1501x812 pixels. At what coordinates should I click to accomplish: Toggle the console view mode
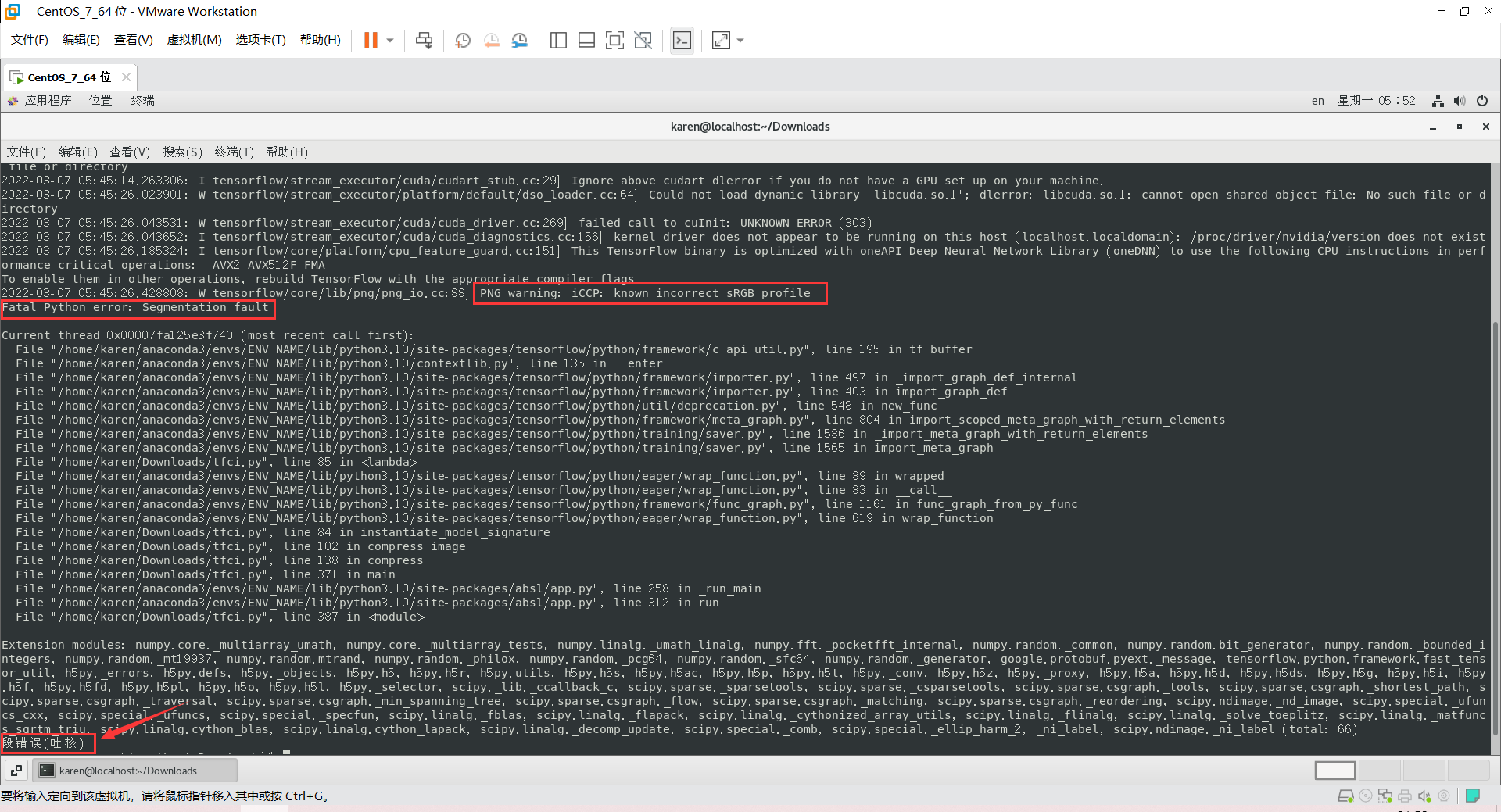pyautogui.click(x=682, y=40)
